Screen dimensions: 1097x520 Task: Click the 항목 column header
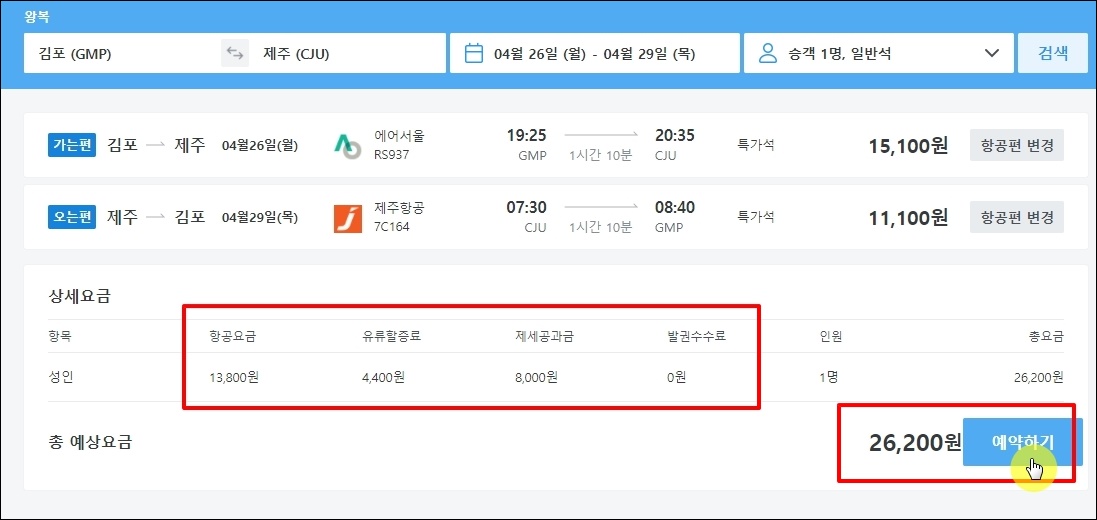tap(59, 336)
